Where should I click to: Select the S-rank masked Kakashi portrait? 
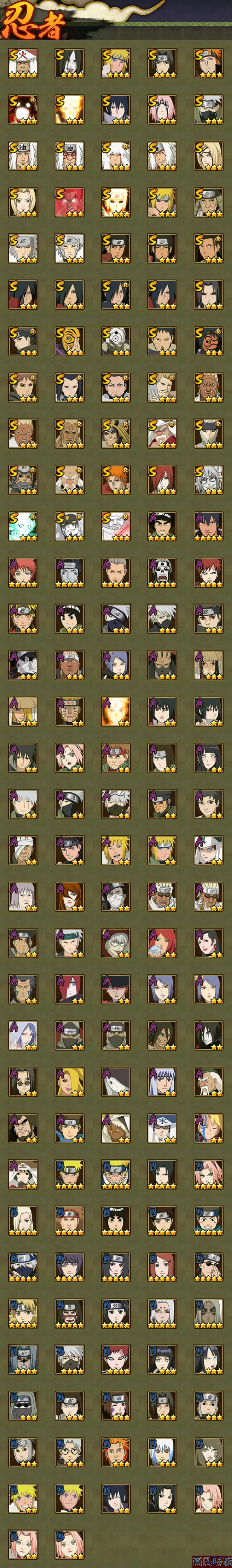point(208,110)
